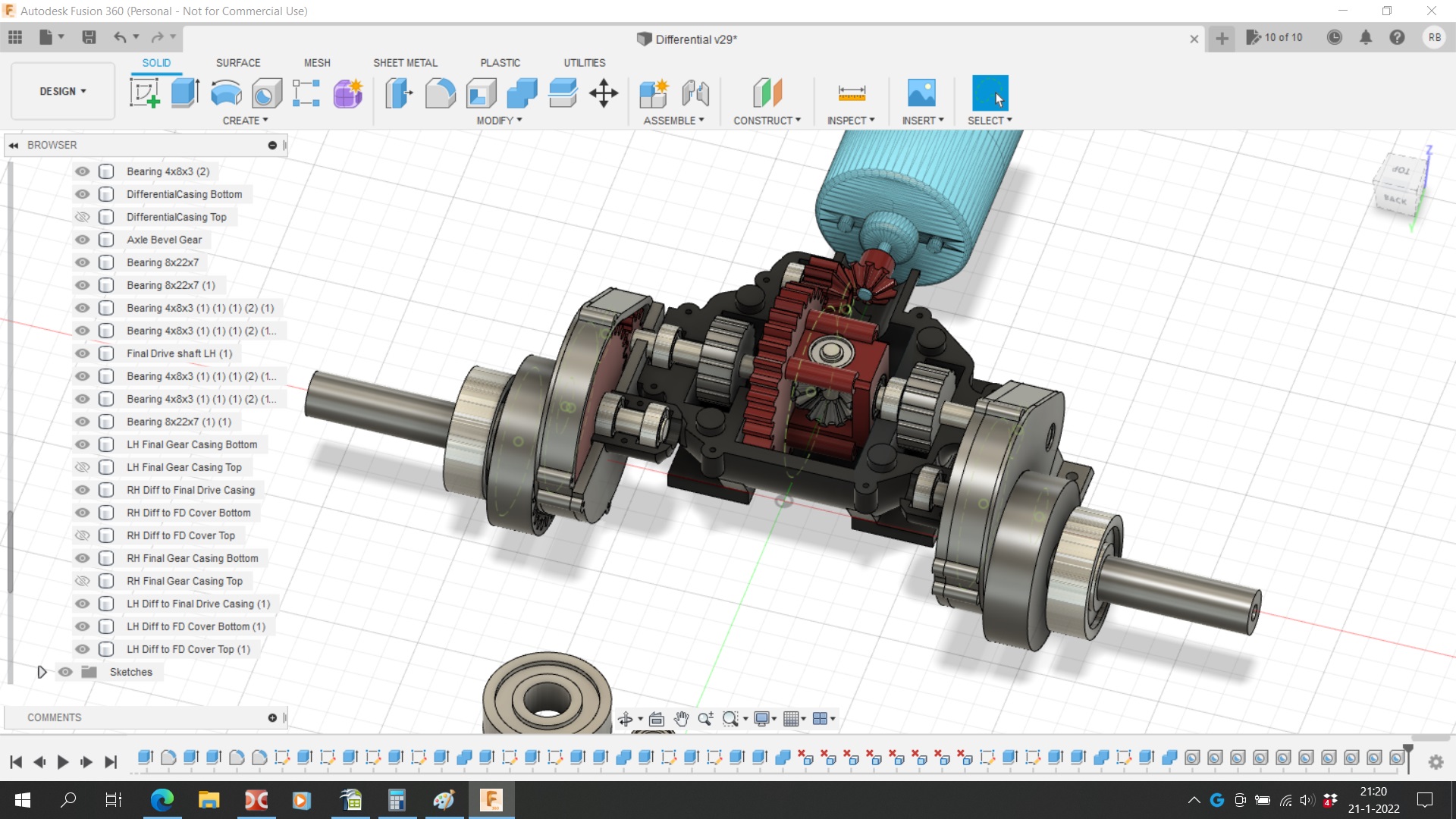
Task: Select the Shell tool icon
Action: click(x=481, y=93)
